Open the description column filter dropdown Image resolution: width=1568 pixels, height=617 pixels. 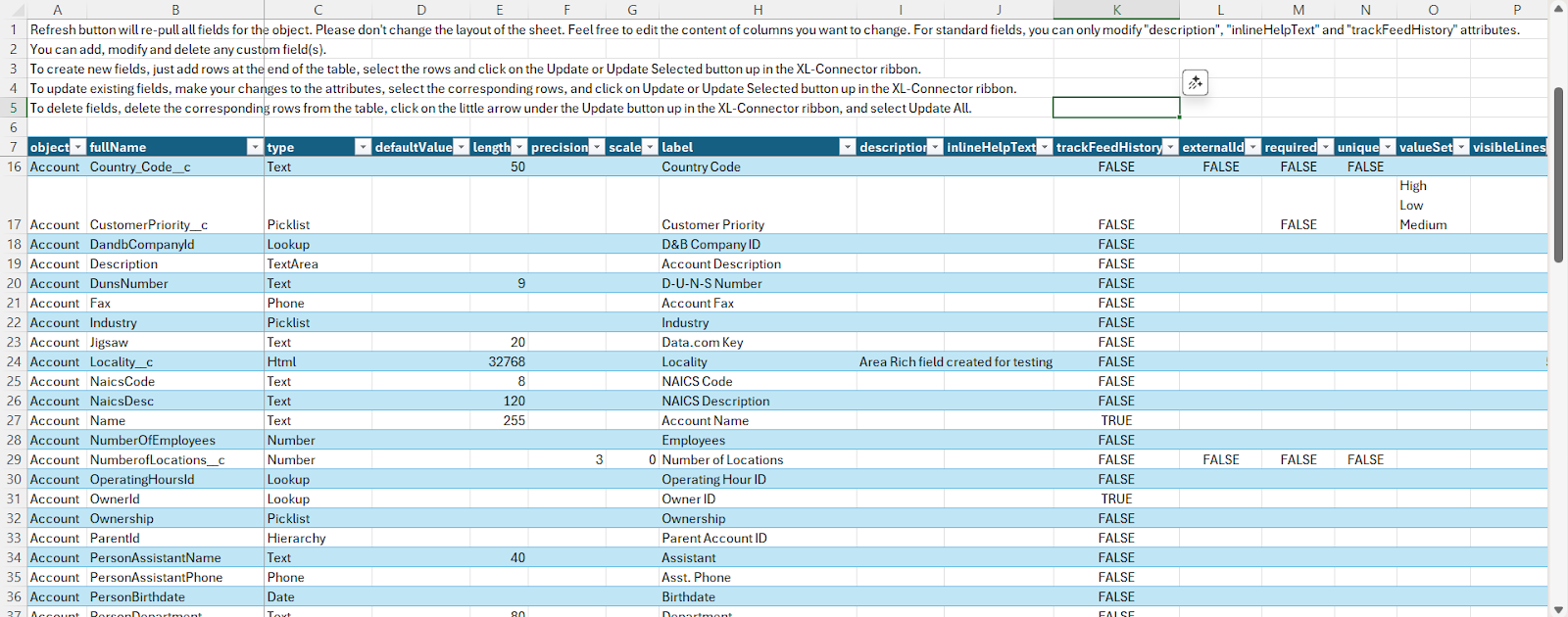(x=935, y=147)
